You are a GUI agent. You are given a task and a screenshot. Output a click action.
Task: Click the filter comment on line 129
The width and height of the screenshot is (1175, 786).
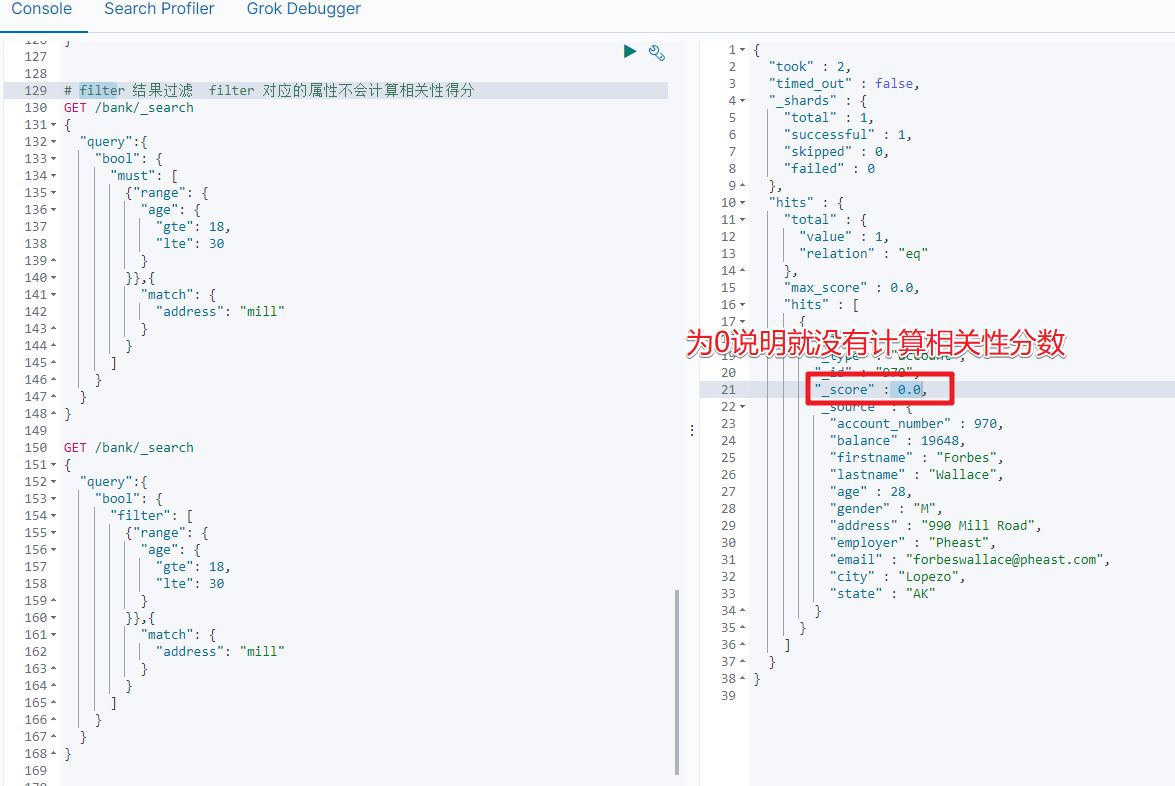click(x=269, y=91)
